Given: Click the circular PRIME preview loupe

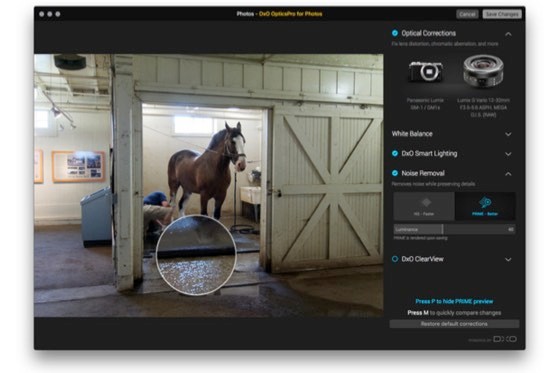Looking at the screenshot, I should pyautogui.click(x=196, y=255).
